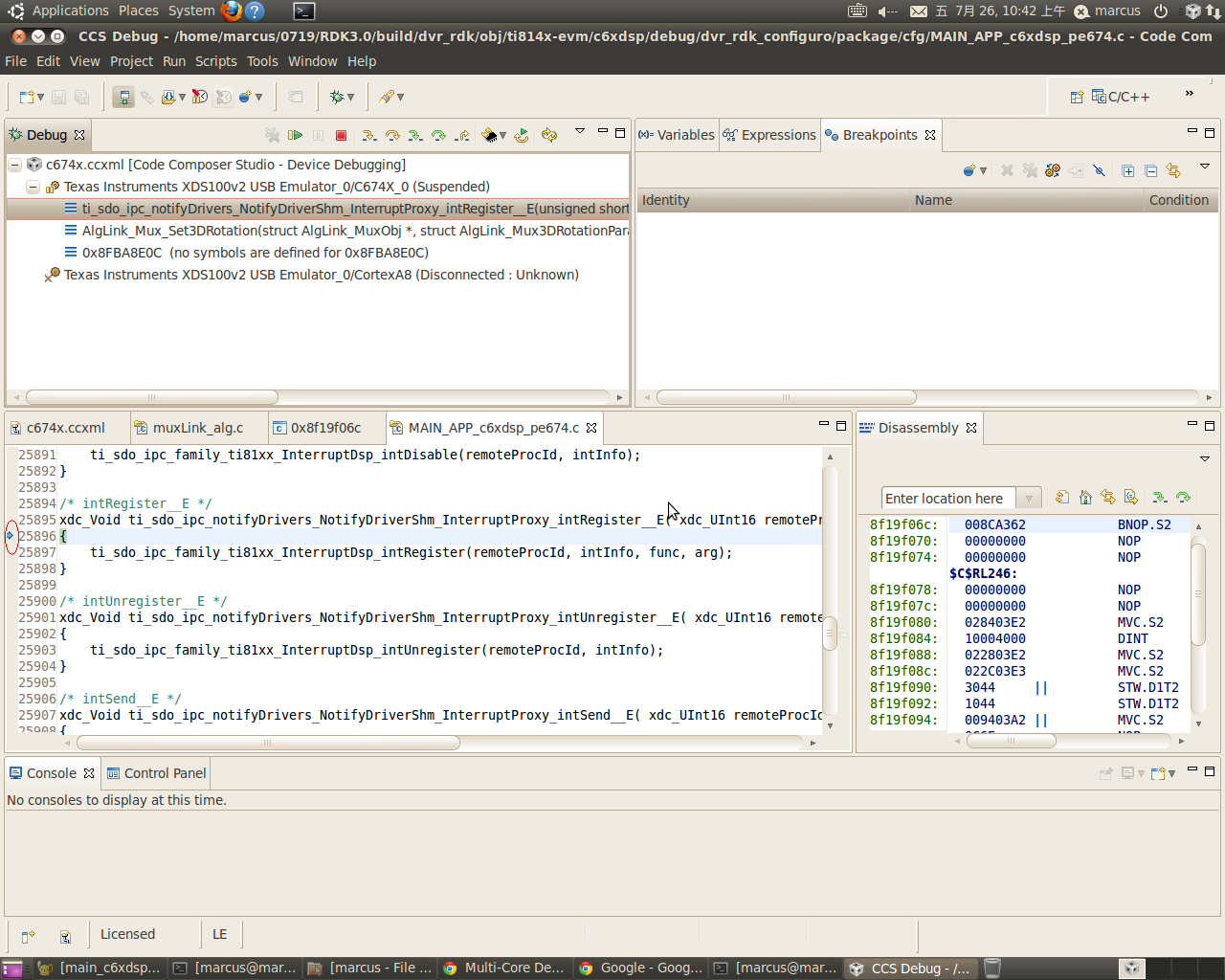This screenshot has width=1225, height=980.
Task: Click the yellow Step Over icon
Action: tap(392, 135)
